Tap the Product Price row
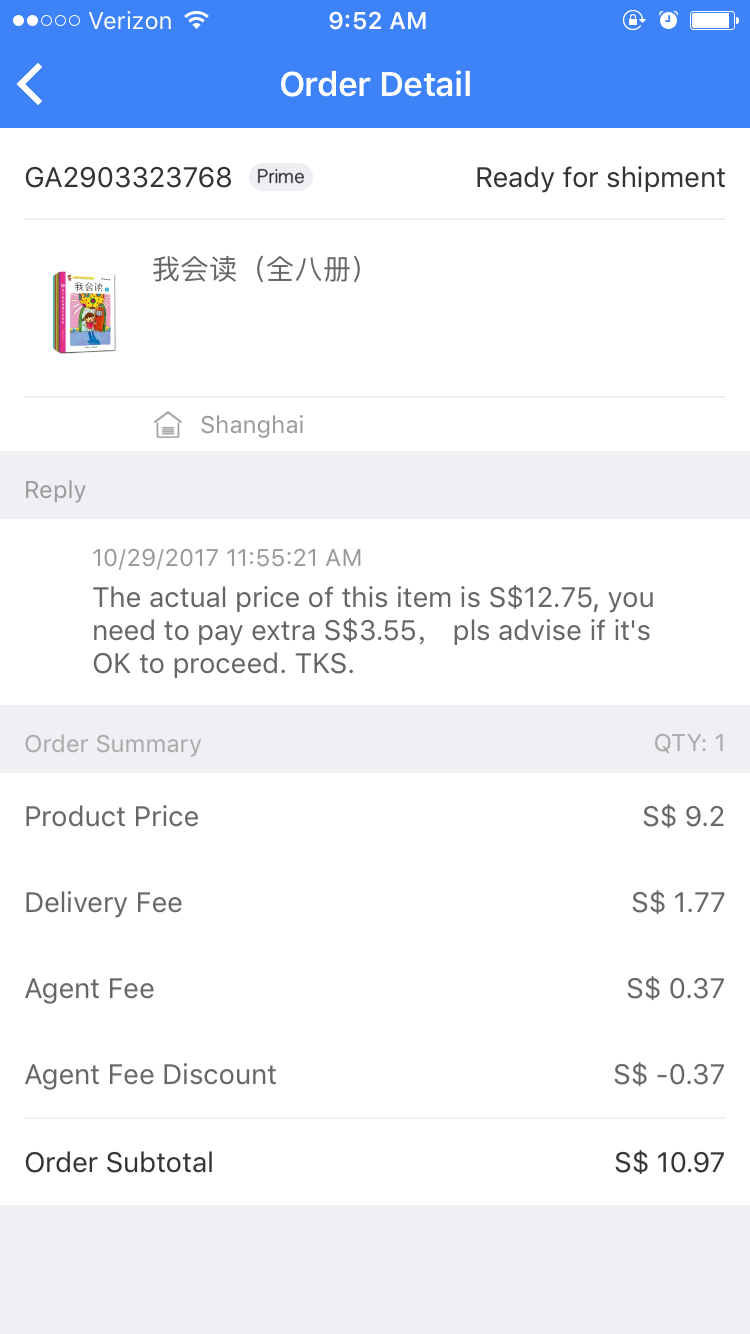The image size is (750, 1334). tap(375, 816)
